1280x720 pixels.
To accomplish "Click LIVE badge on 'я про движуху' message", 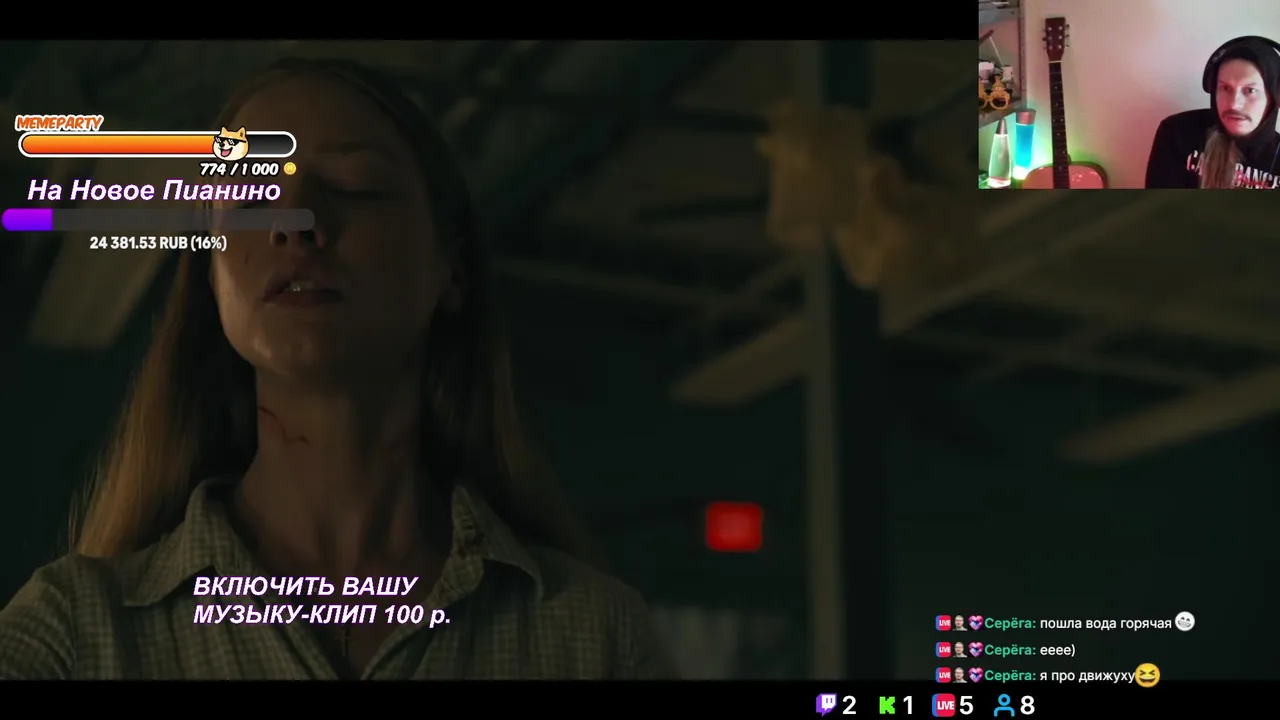I will [943, 676].
